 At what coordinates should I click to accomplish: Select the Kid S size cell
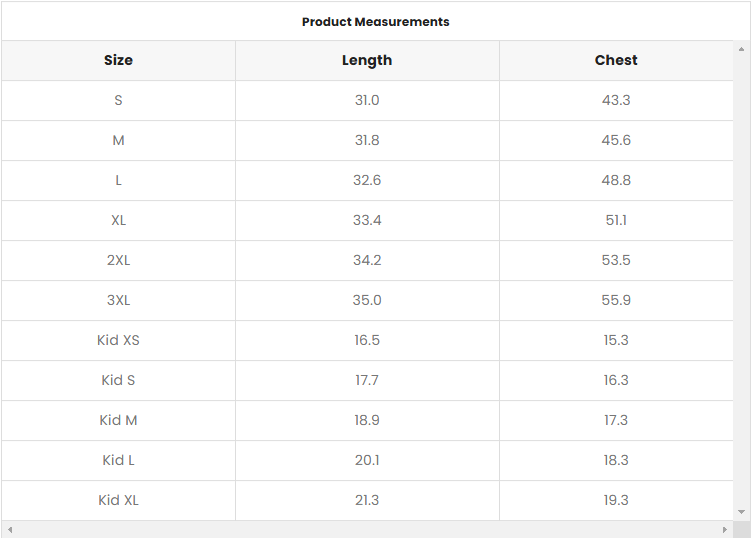point(118,380)
